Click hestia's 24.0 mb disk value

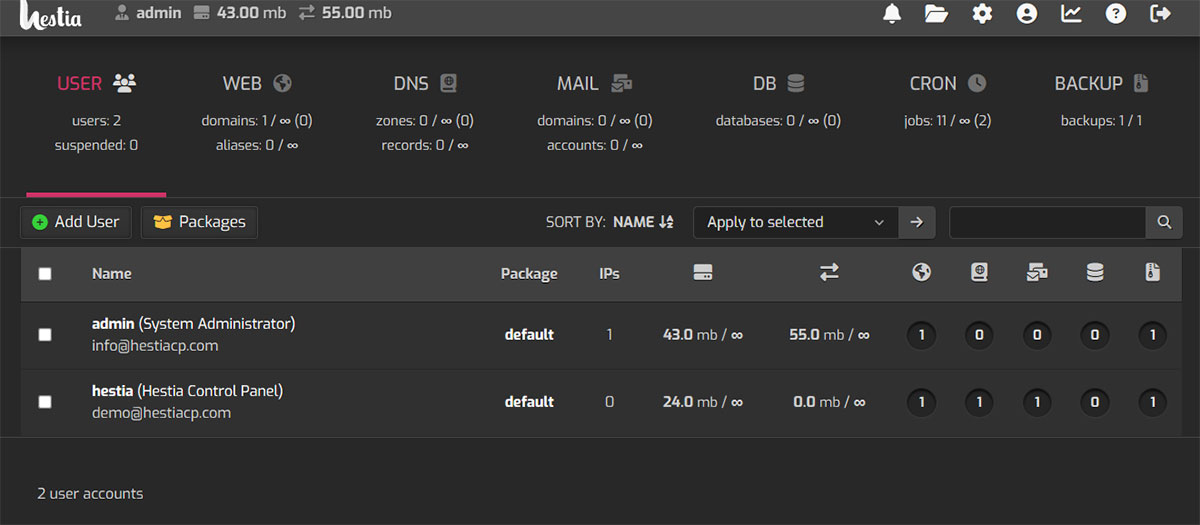click(x=703, y=402)
